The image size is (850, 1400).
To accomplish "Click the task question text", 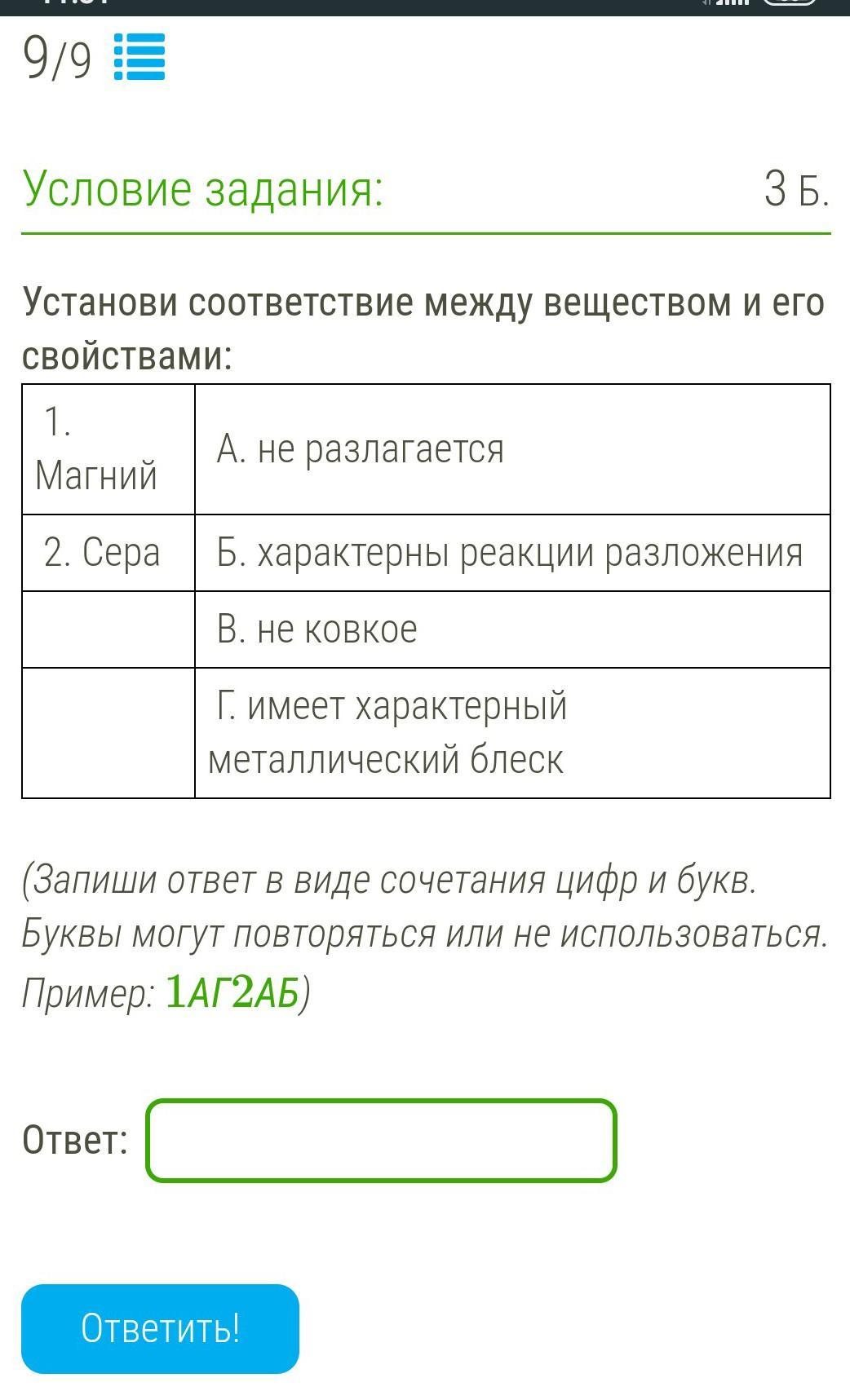I will [x=424, y=329].
